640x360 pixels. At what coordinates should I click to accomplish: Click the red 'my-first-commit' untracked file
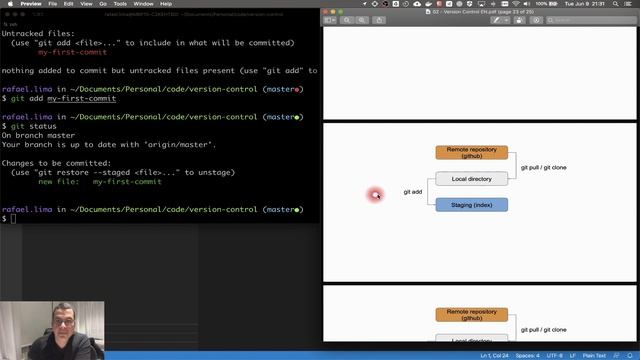tap(72, 52)
